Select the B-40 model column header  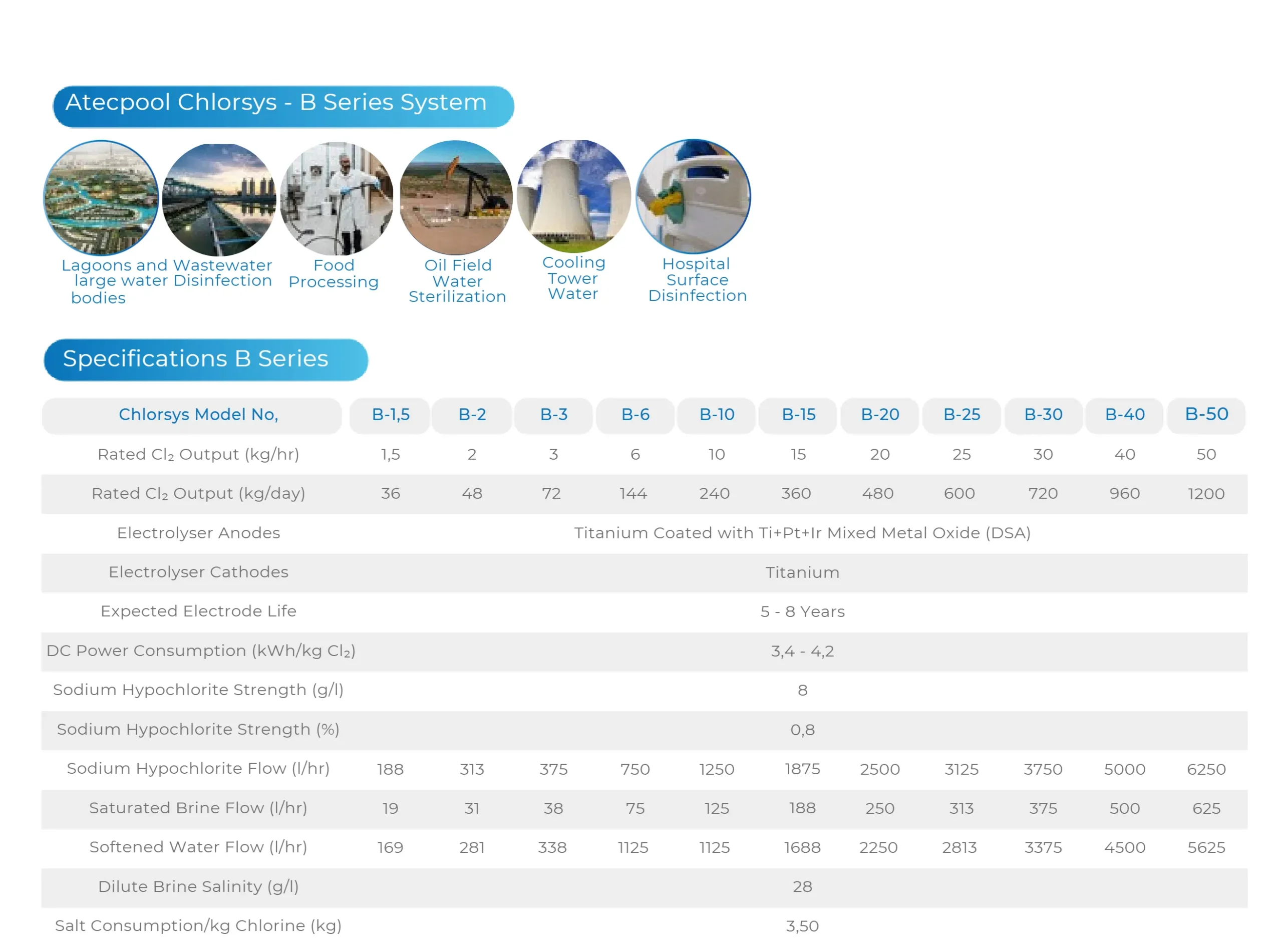click(1125, 416)
